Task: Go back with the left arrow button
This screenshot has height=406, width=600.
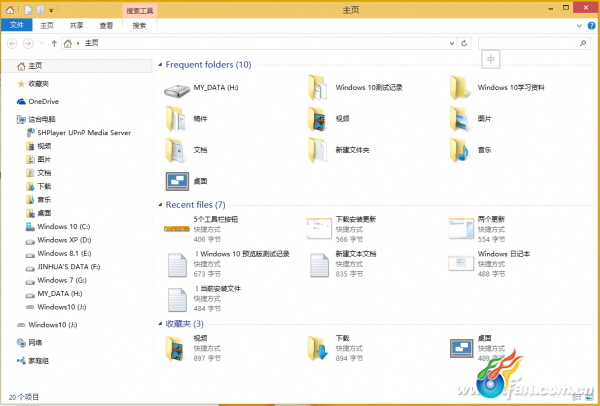Action: click(12, 44)
